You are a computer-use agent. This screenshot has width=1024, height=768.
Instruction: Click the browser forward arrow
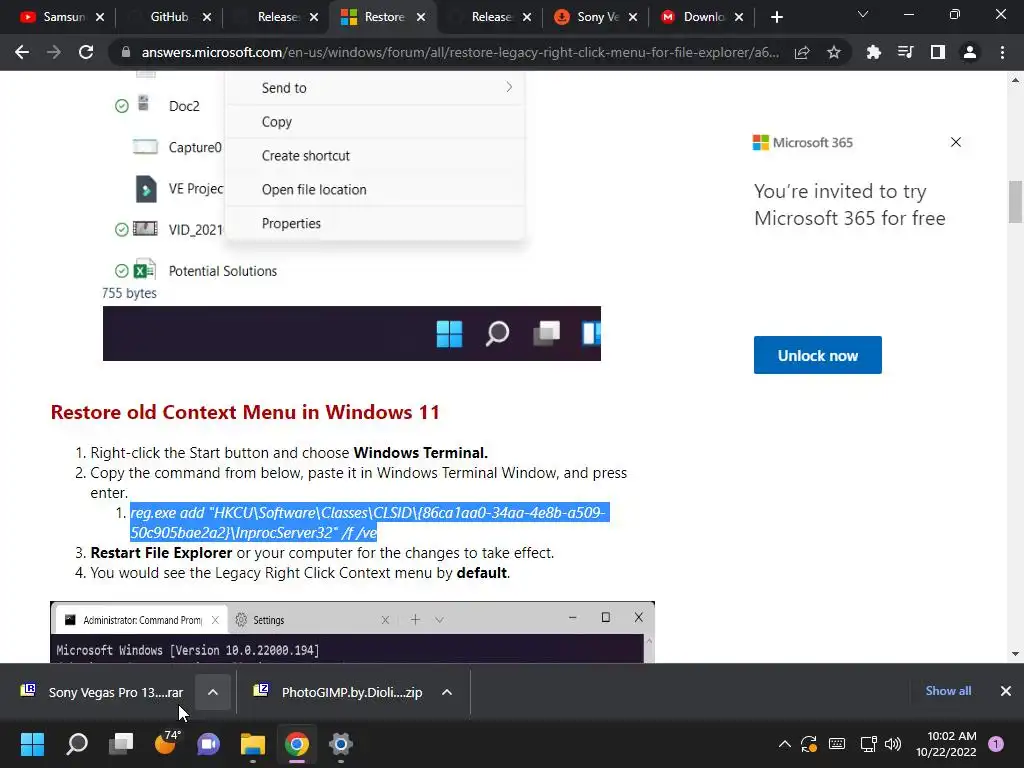pos(54,52)
